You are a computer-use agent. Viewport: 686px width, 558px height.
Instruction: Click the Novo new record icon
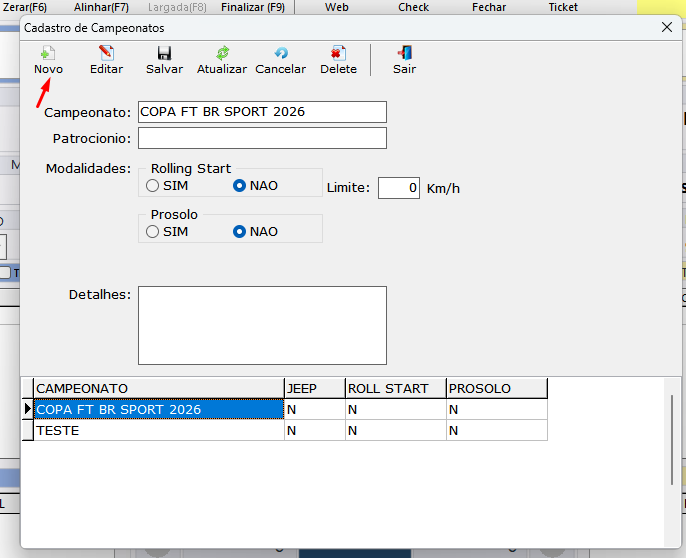tap(48, 53)
